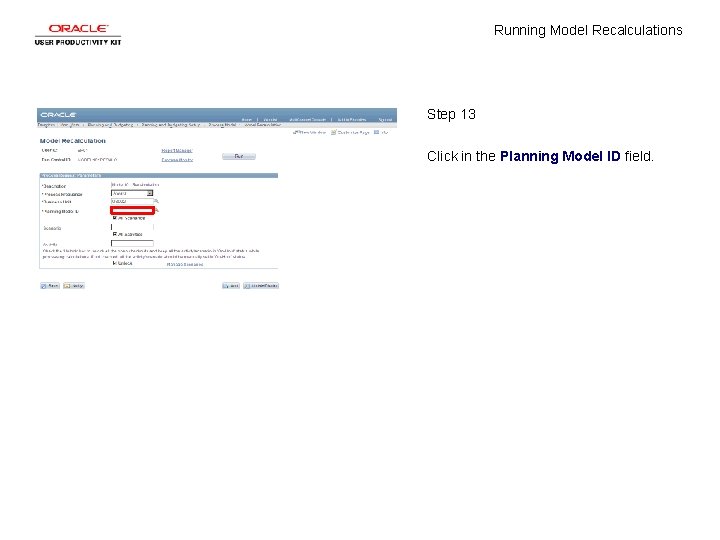The width and height of the screenshot is (720, 540).
Task: Click the Planning Model ID lookup magnifier icon
Action: coord(157,210)
